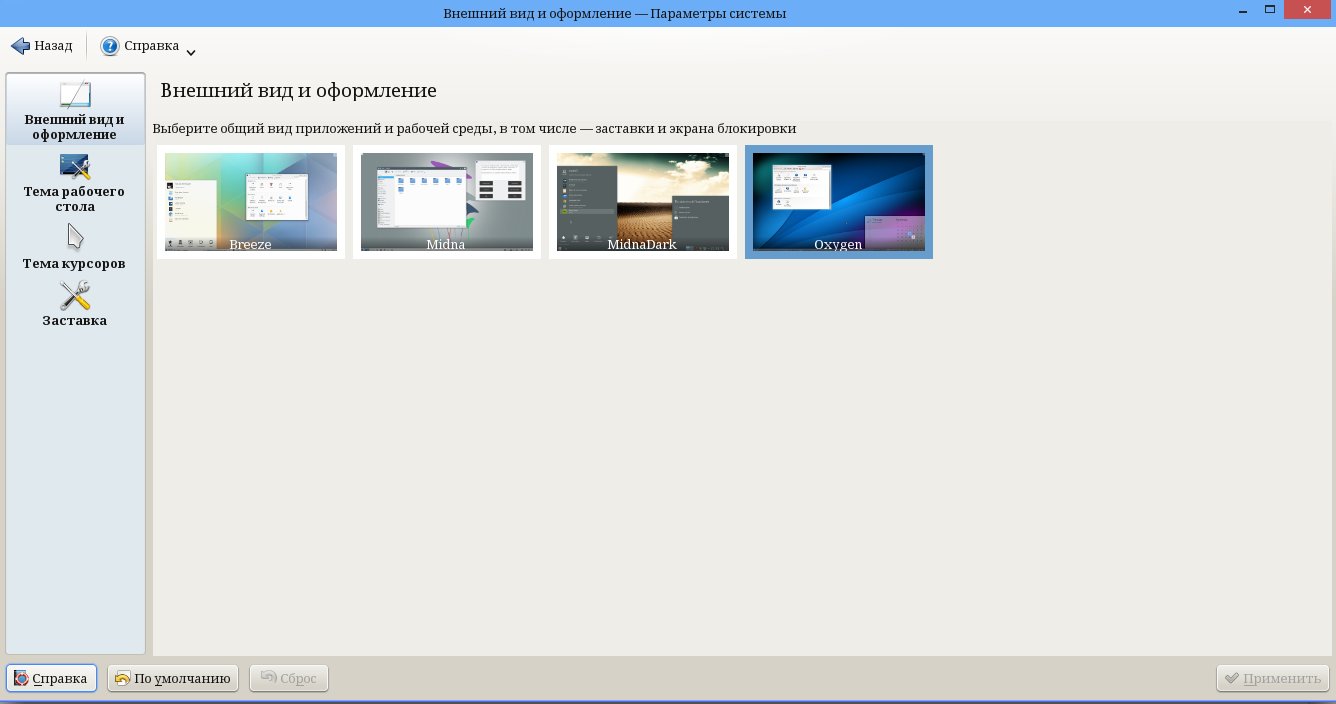Open the Справка toolbar help menu
This screenshot has width=1336, height=704.
click(x=140, y=46)
